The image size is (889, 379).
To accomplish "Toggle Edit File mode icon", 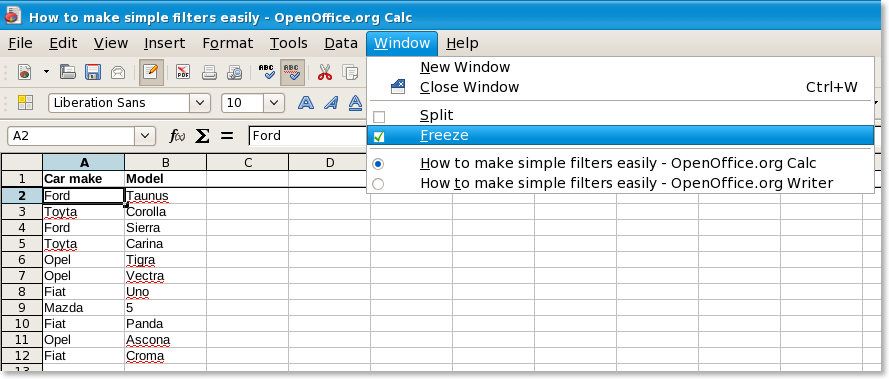I will point(151,72).
